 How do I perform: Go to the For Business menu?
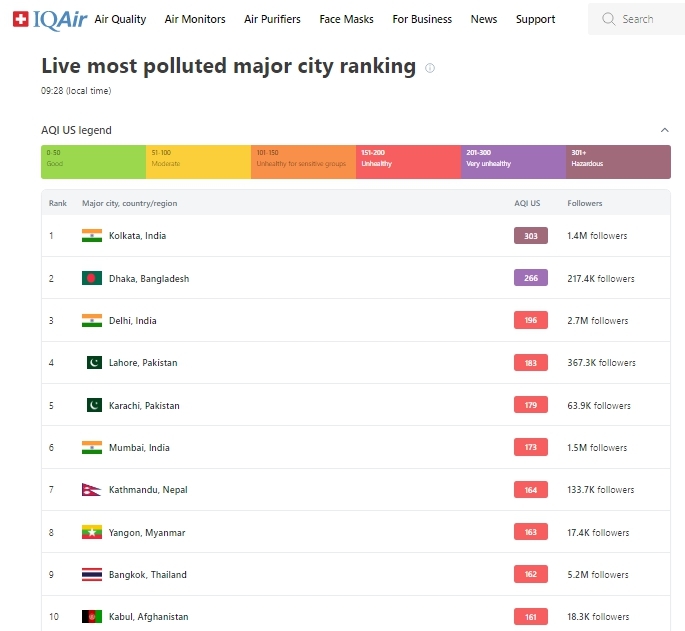(422, 19)
